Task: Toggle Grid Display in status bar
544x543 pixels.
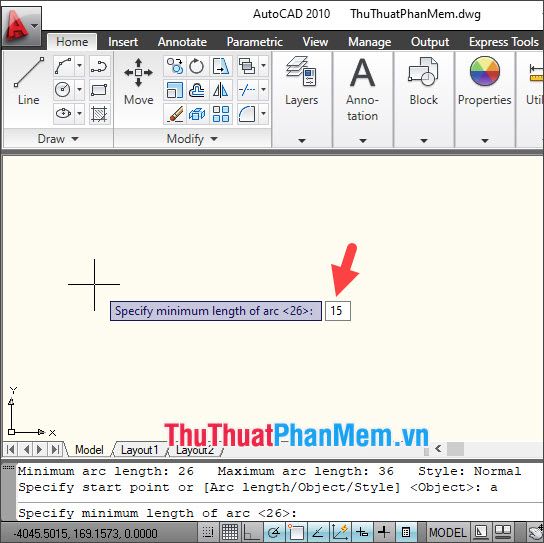Action: [x=230, y=532]
